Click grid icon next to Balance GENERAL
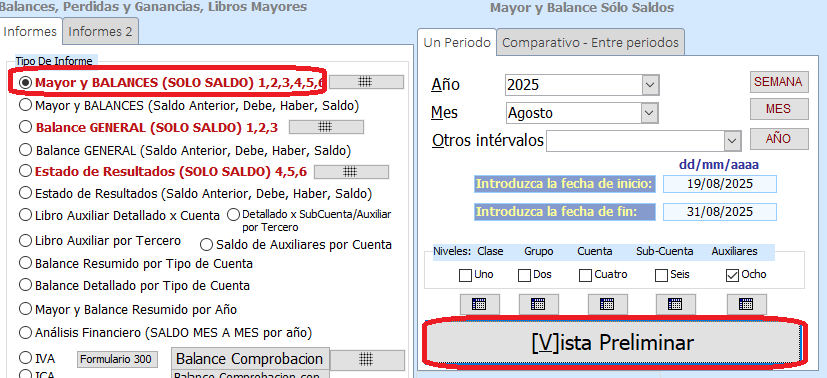This screenshot has height=378, width=827. coord(326,127)
